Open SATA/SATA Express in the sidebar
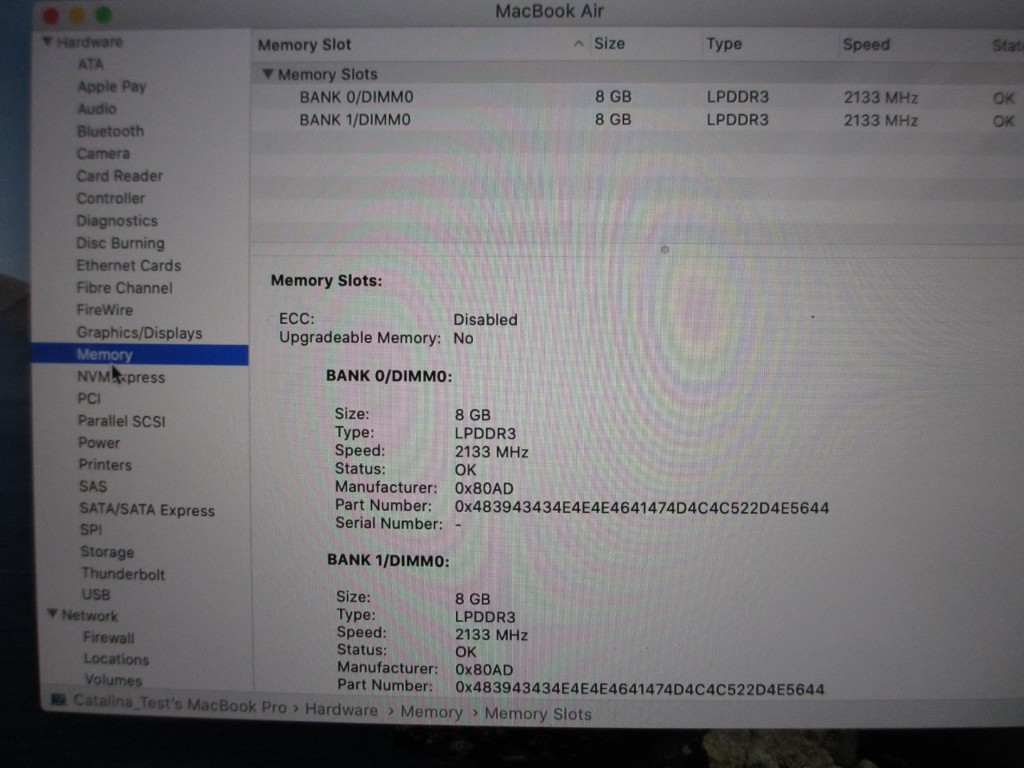 [x=147, y=509]
